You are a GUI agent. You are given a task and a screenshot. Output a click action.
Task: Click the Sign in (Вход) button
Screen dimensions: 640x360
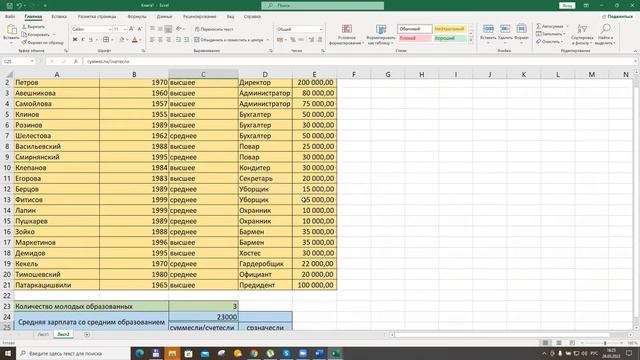coord(567,5)
